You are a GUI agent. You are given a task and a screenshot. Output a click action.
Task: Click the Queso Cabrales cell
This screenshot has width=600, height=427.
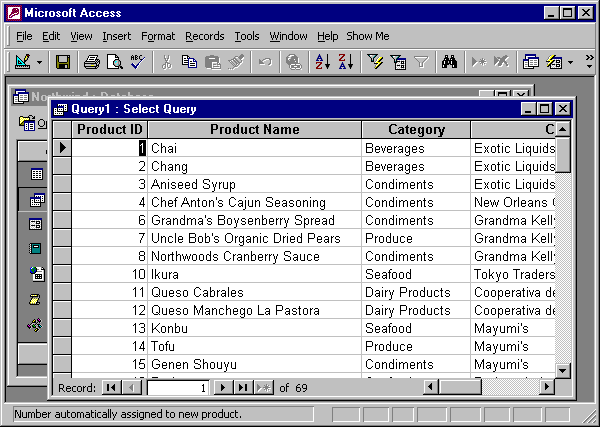[x=254, y=292]
